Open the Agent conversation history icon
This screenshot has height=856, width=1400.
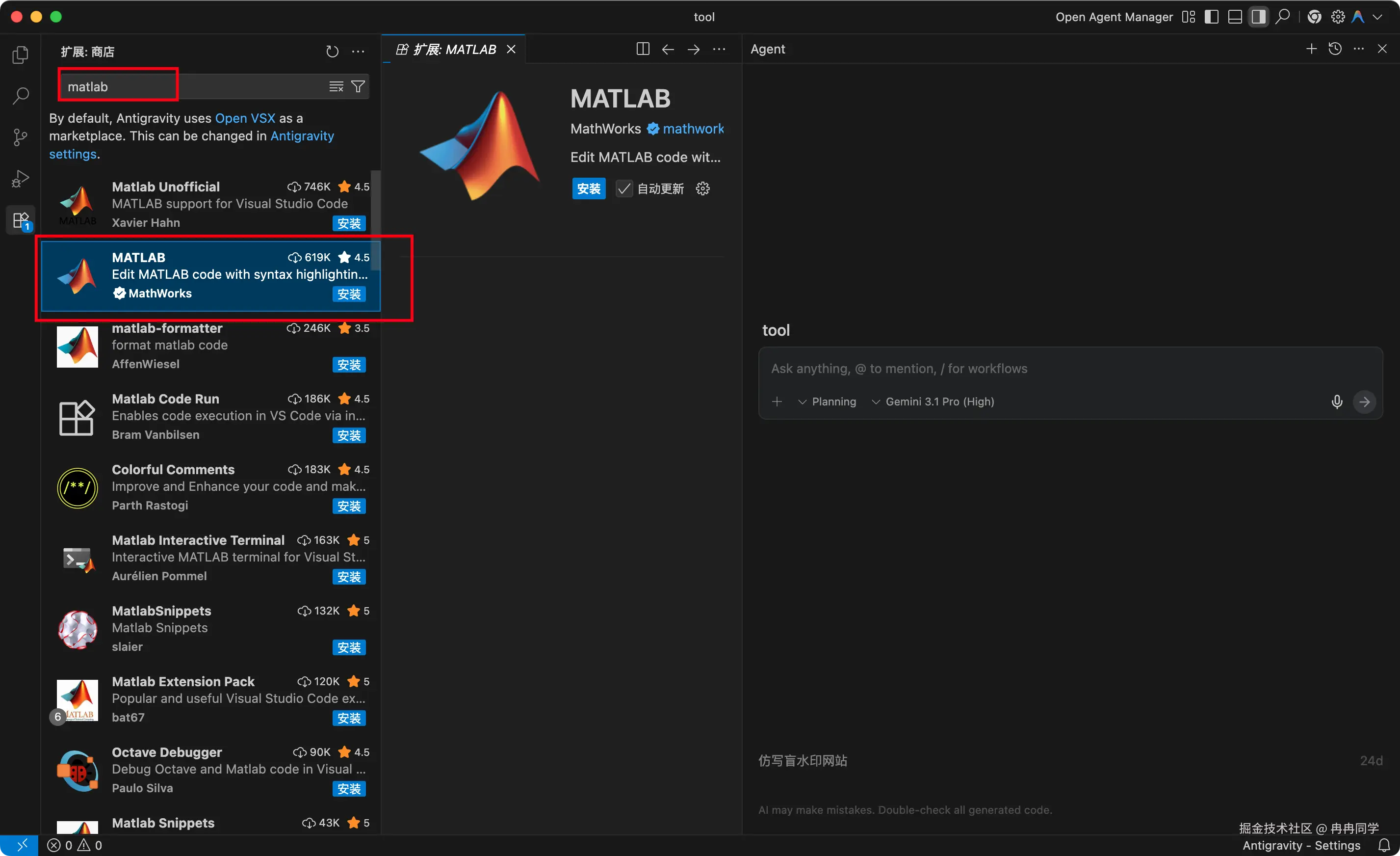[1335, 49]
